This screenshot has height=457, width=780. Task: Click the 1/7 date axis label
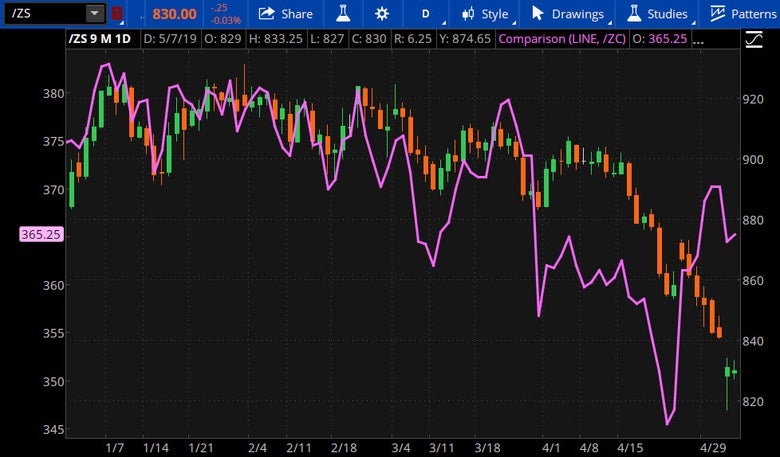(x=115, y=448)
